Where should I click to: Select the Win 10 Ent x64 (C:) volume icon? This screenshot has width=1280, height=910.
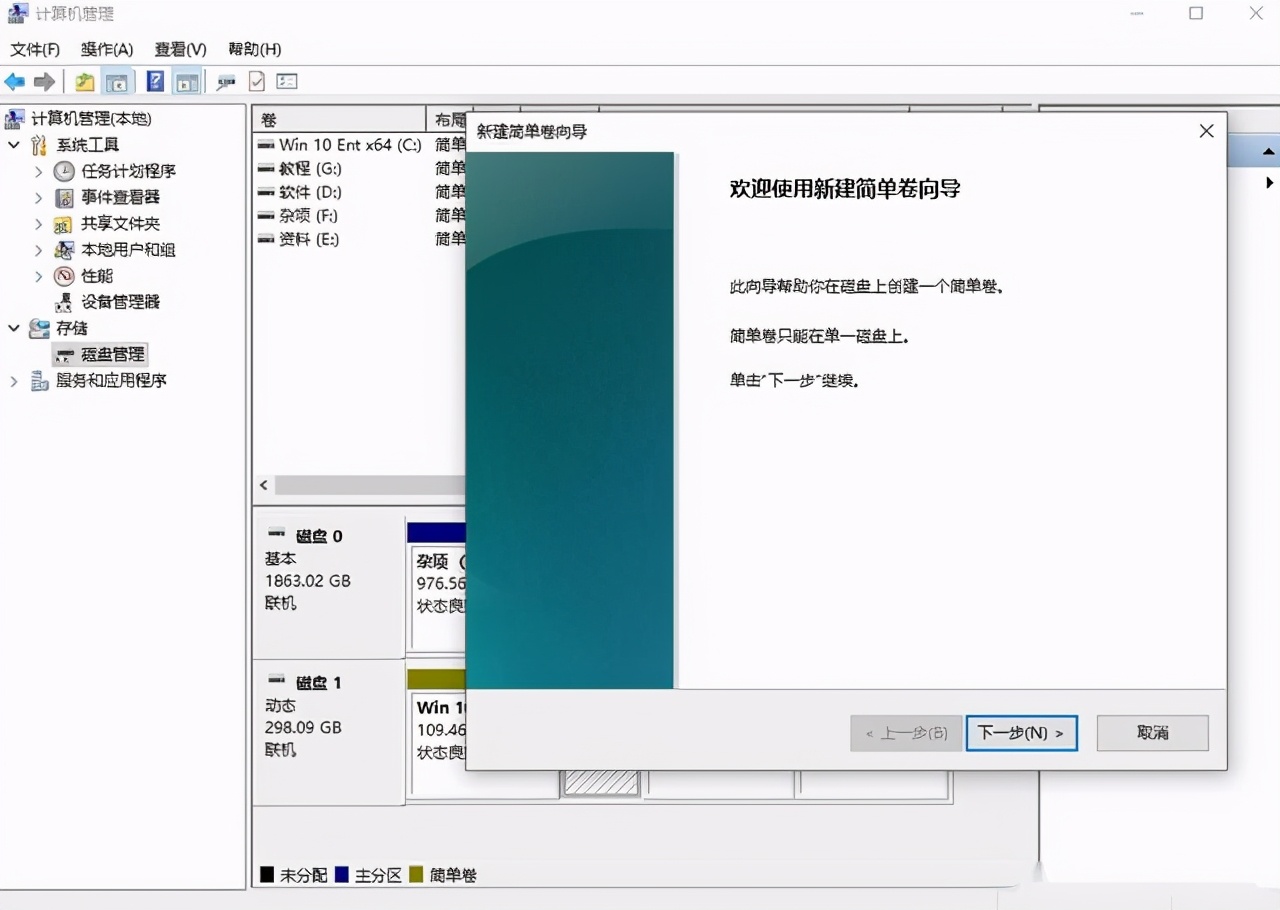tap(266, 144)
